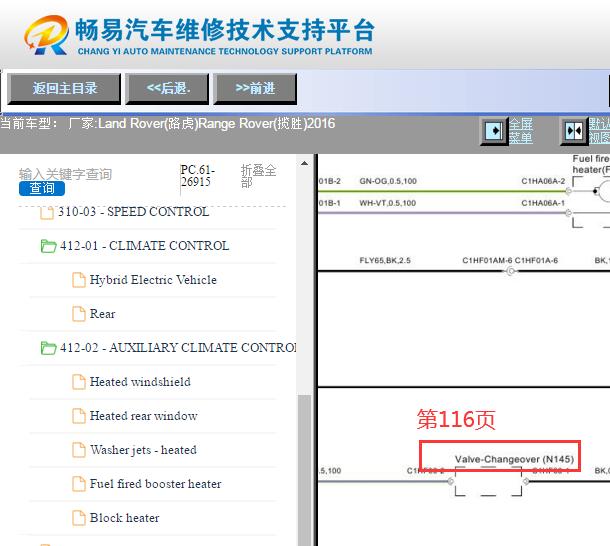
Task: Go forward with the >>前进 button
Action: coord(255,89)
